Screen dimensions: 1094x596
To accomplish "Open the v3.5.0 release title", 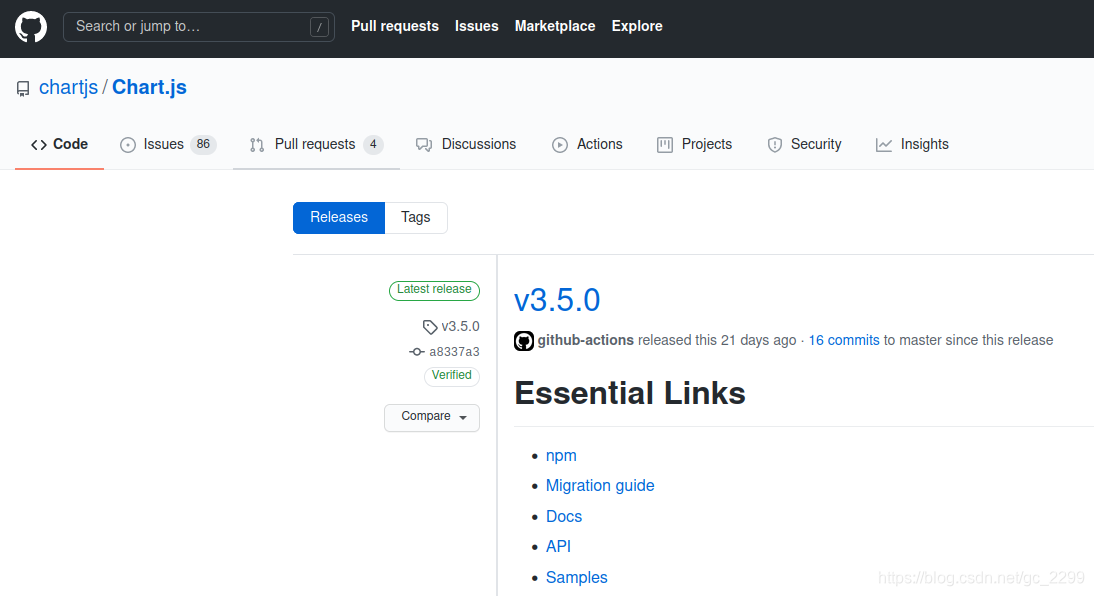I will [x=557, y=300].
